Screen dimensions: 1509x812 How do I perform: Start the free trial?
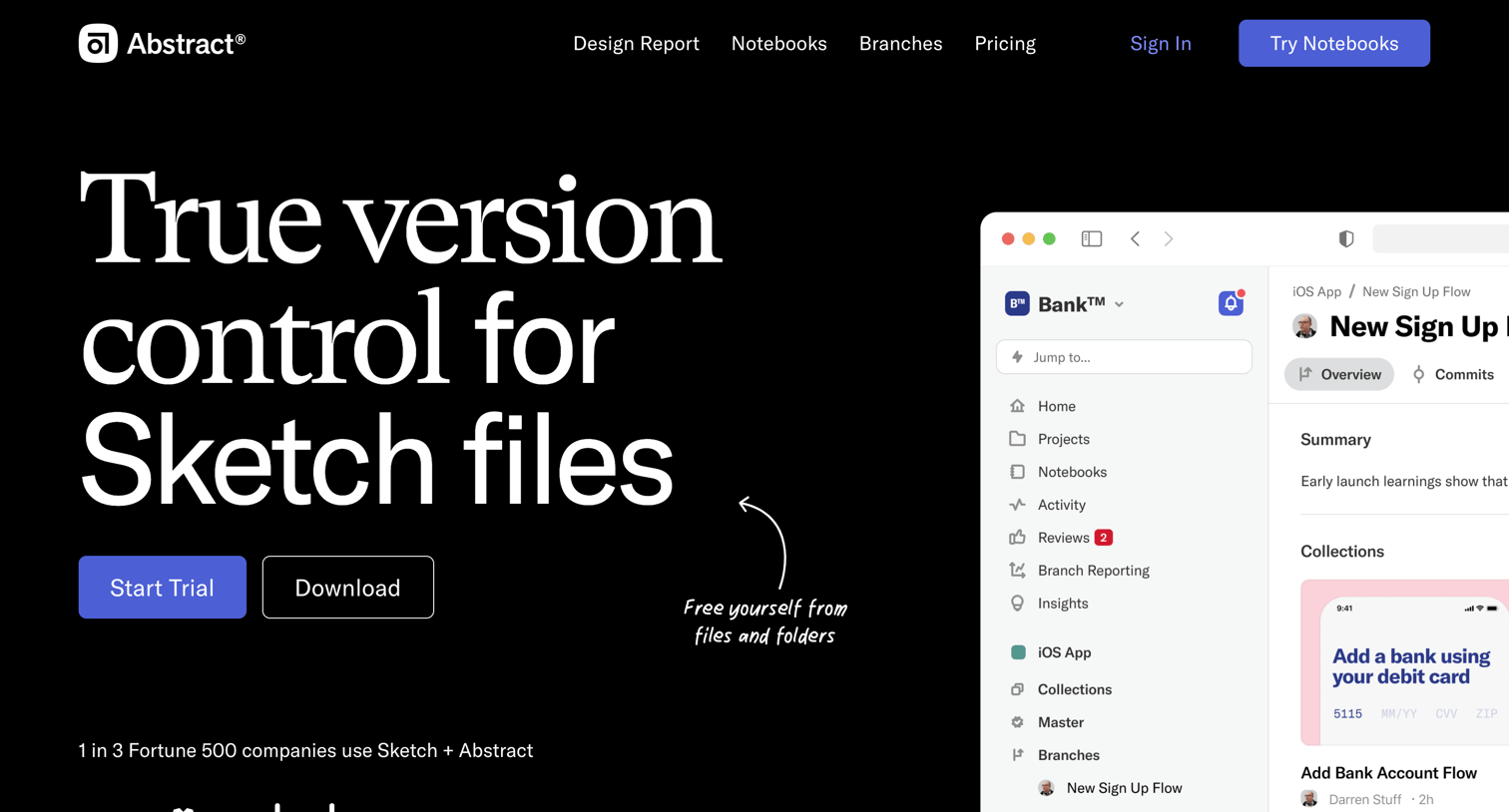click(163, 588)
